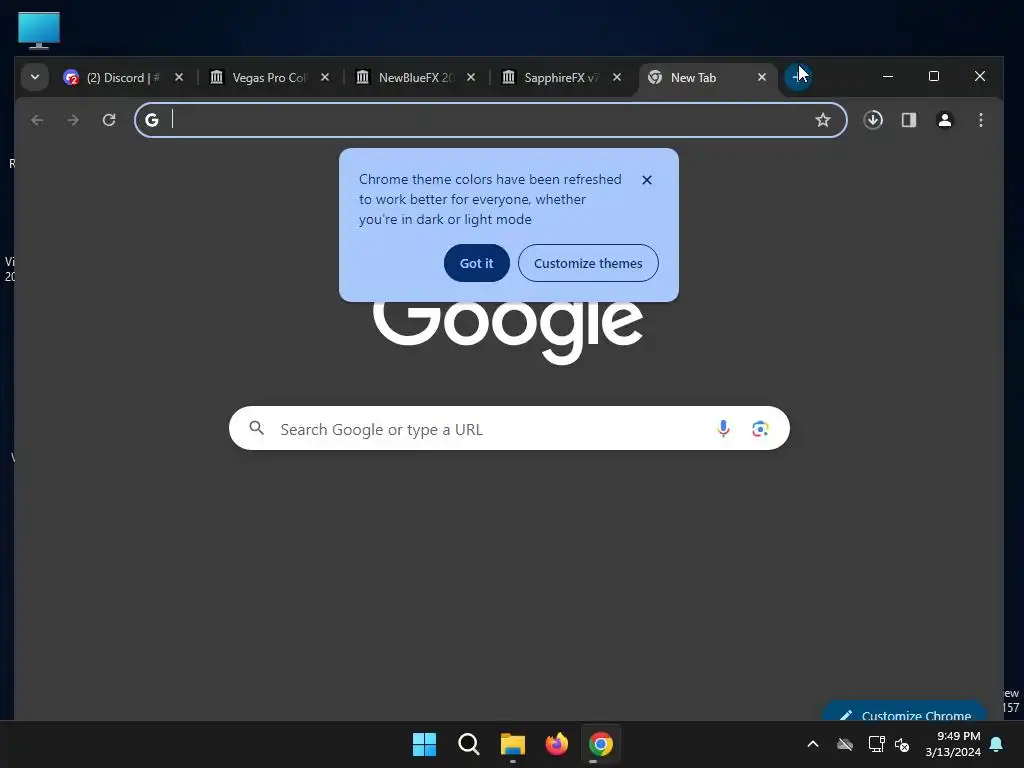Open the tab search dropdown arrow
Viewport: 1024px width, 768px height.
[35, 77]
